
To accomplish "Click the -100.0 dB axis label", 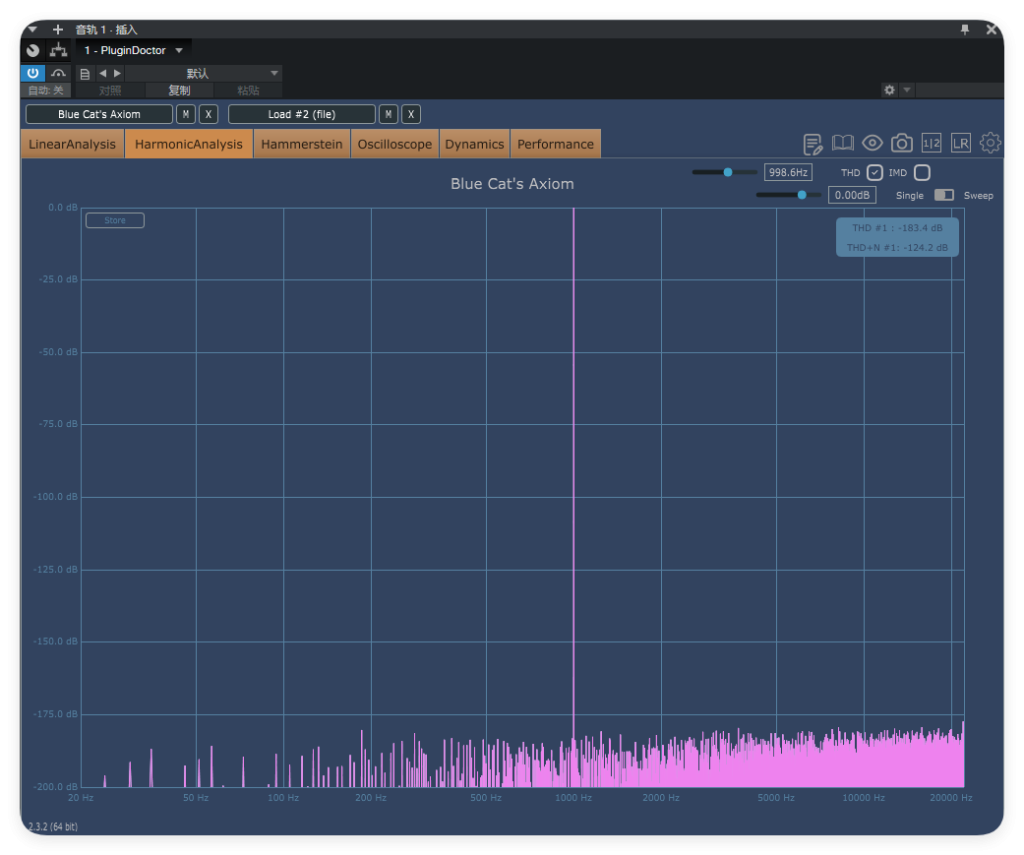I will 56,496.
